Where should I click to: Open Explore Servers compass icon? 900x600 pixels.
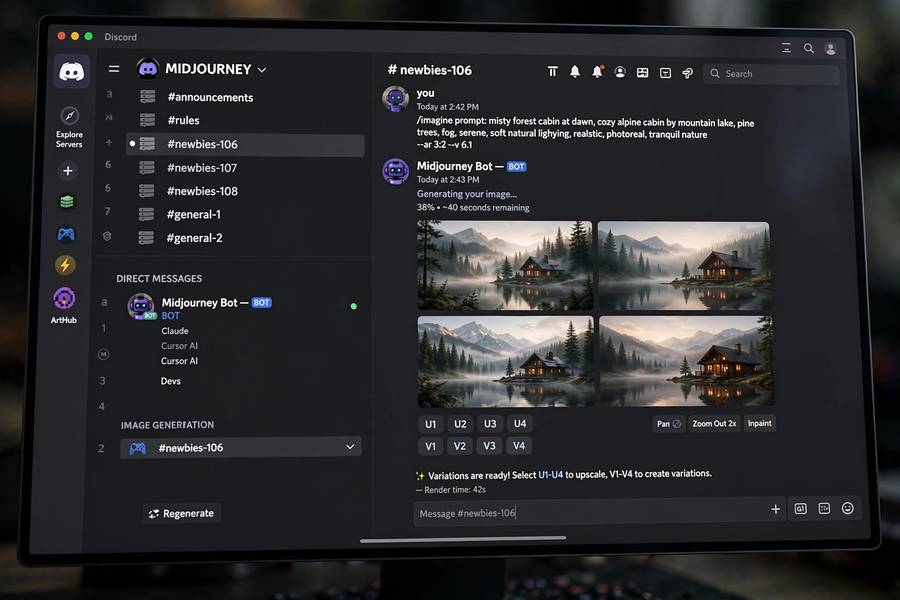point(69,115)
